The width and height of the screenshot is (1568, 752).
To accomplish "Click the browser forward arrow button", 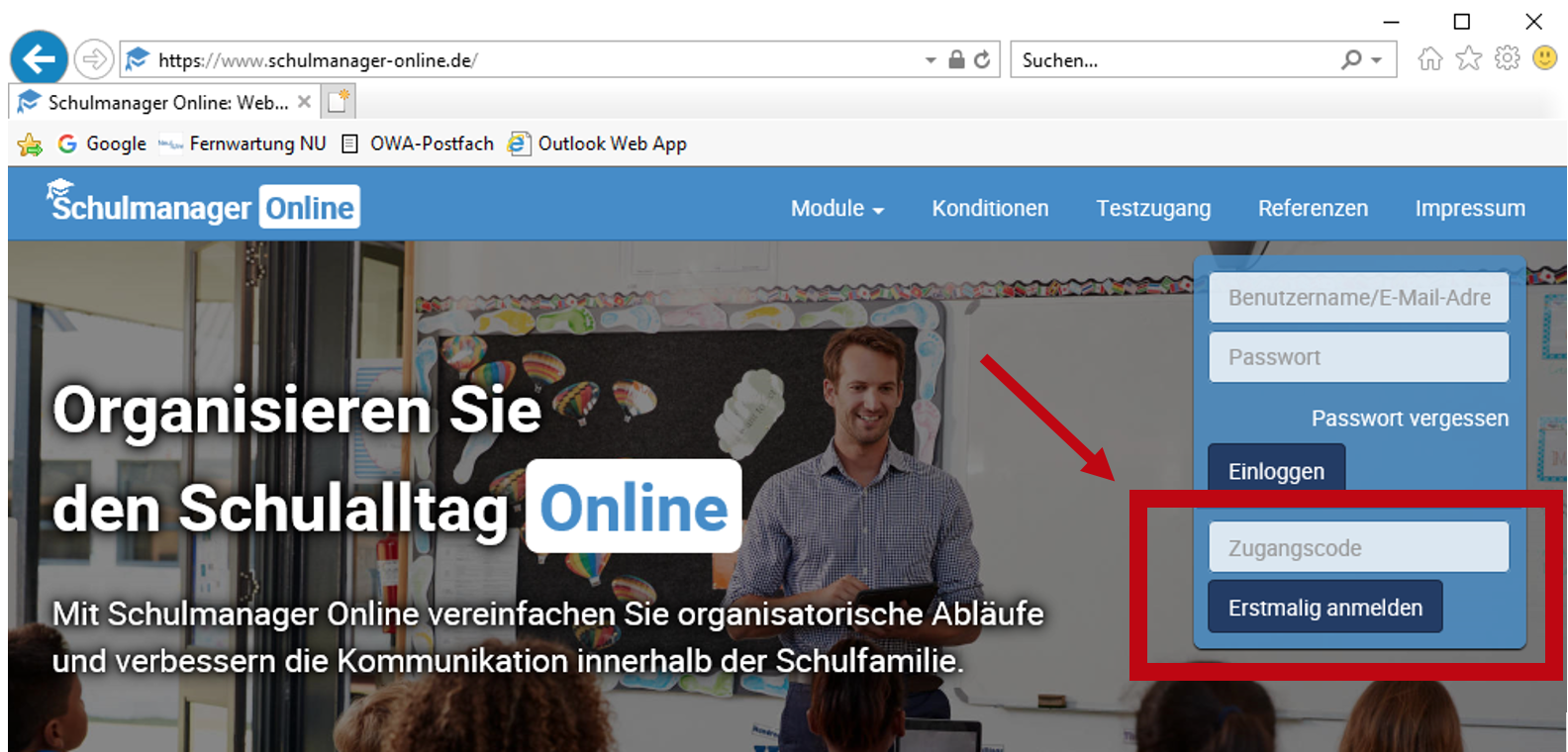I will point(94,59).
